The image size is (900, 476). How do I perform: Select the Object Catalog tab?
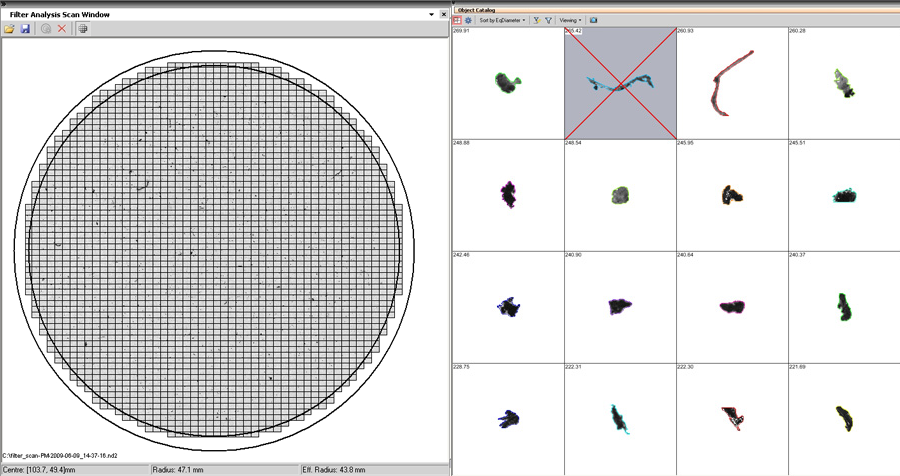(x=478, y=10)
